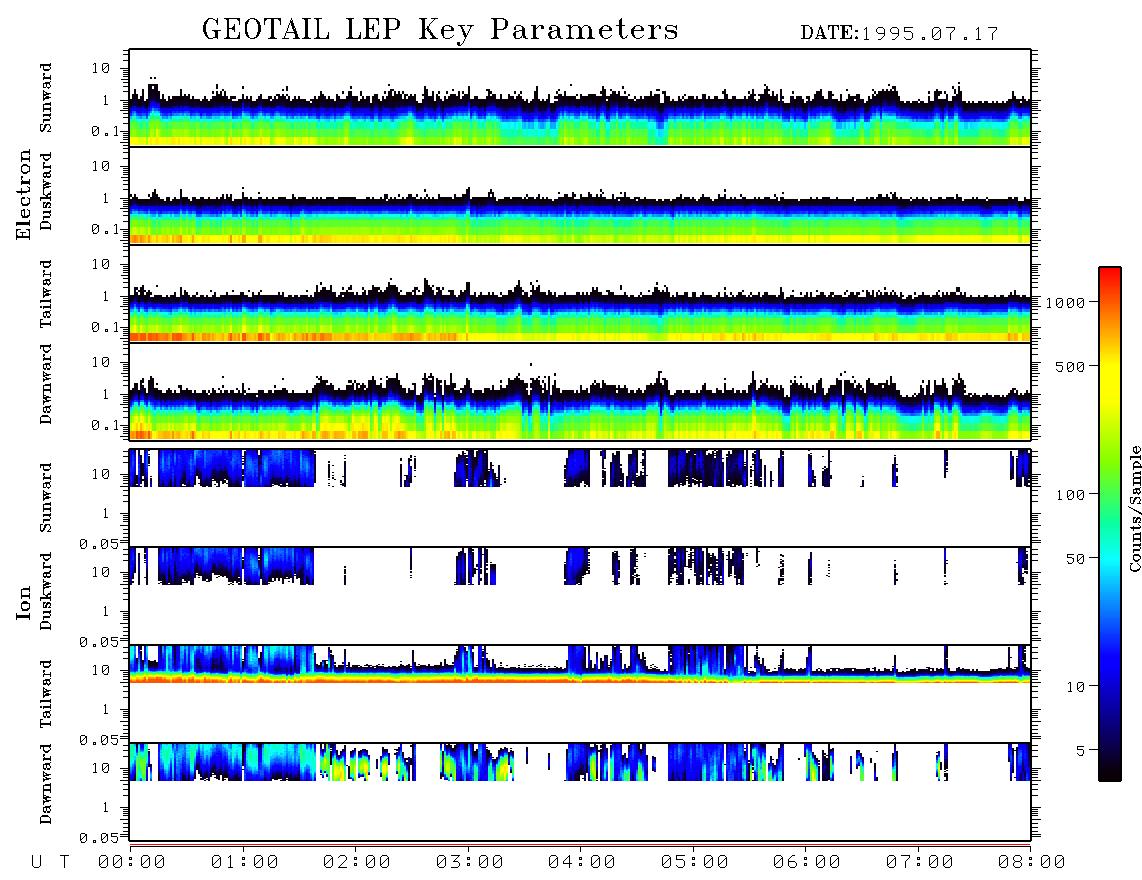Click the "100" colorbar tick label

1070,495
